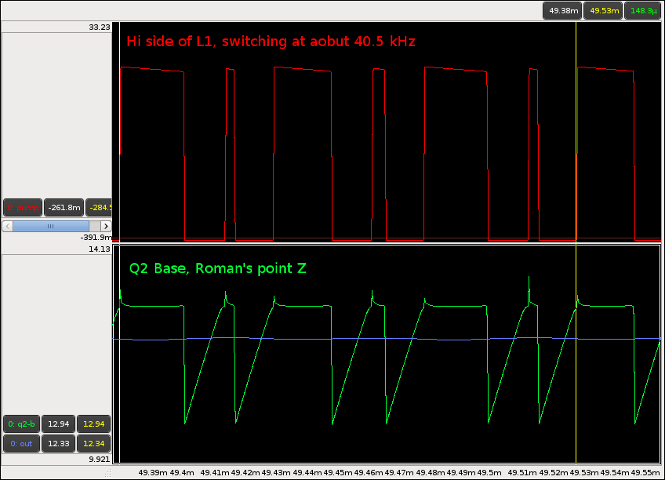Select the red '0: pump' waveform button
Viewport: 665px width, 480px height.
pos(21,207)
